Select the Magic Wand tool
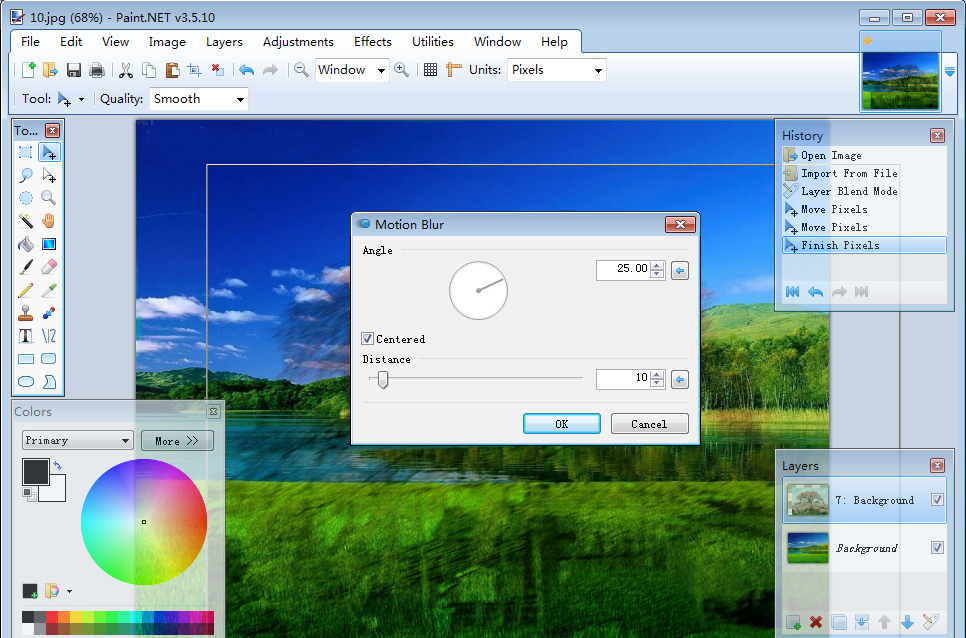 [x=26, y=221]
